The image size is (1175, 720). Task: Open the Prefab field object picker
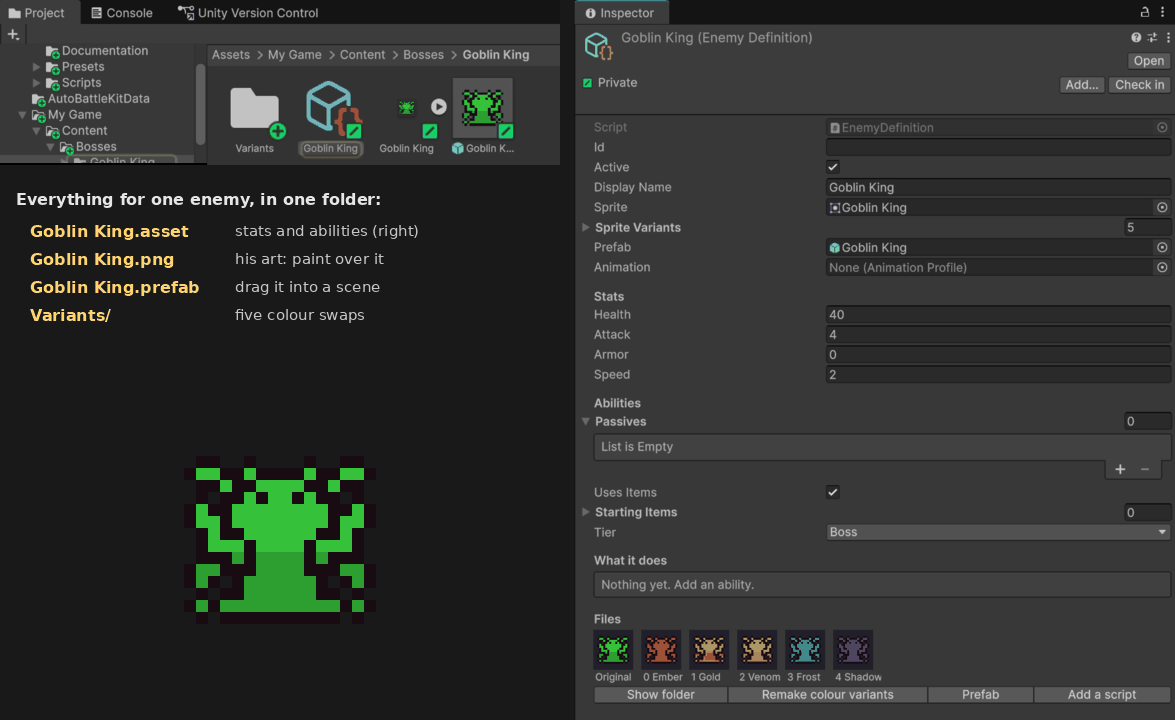(1162, 247)
